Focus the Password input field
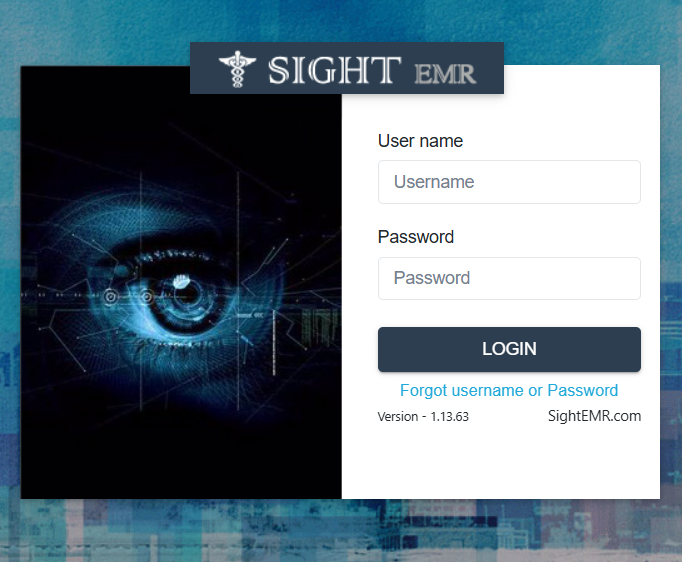Screen dimensions: 682x562 coord(509,278)
